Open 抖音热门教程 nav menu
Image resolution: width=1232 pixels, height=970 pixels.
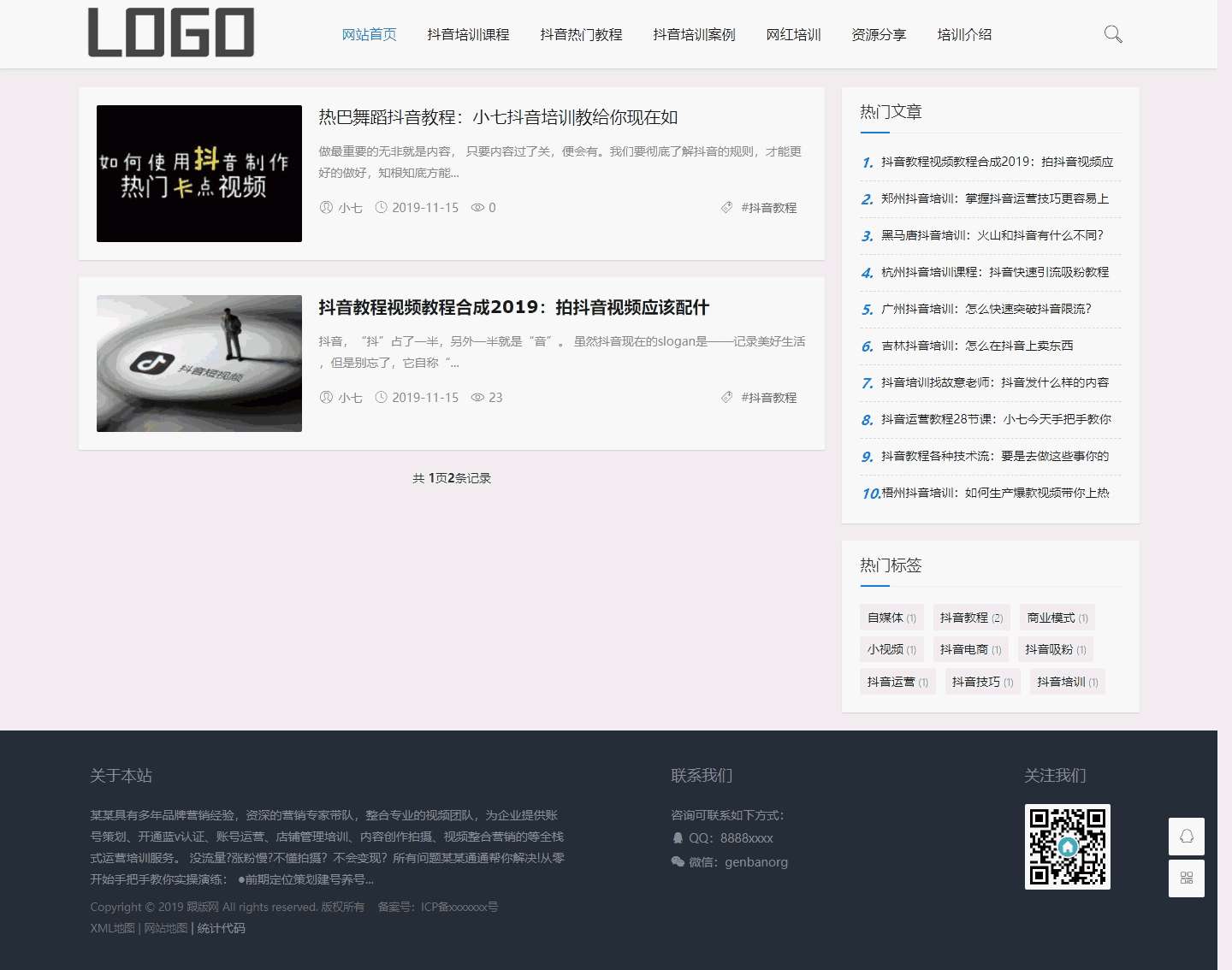(x=581, y=35)
